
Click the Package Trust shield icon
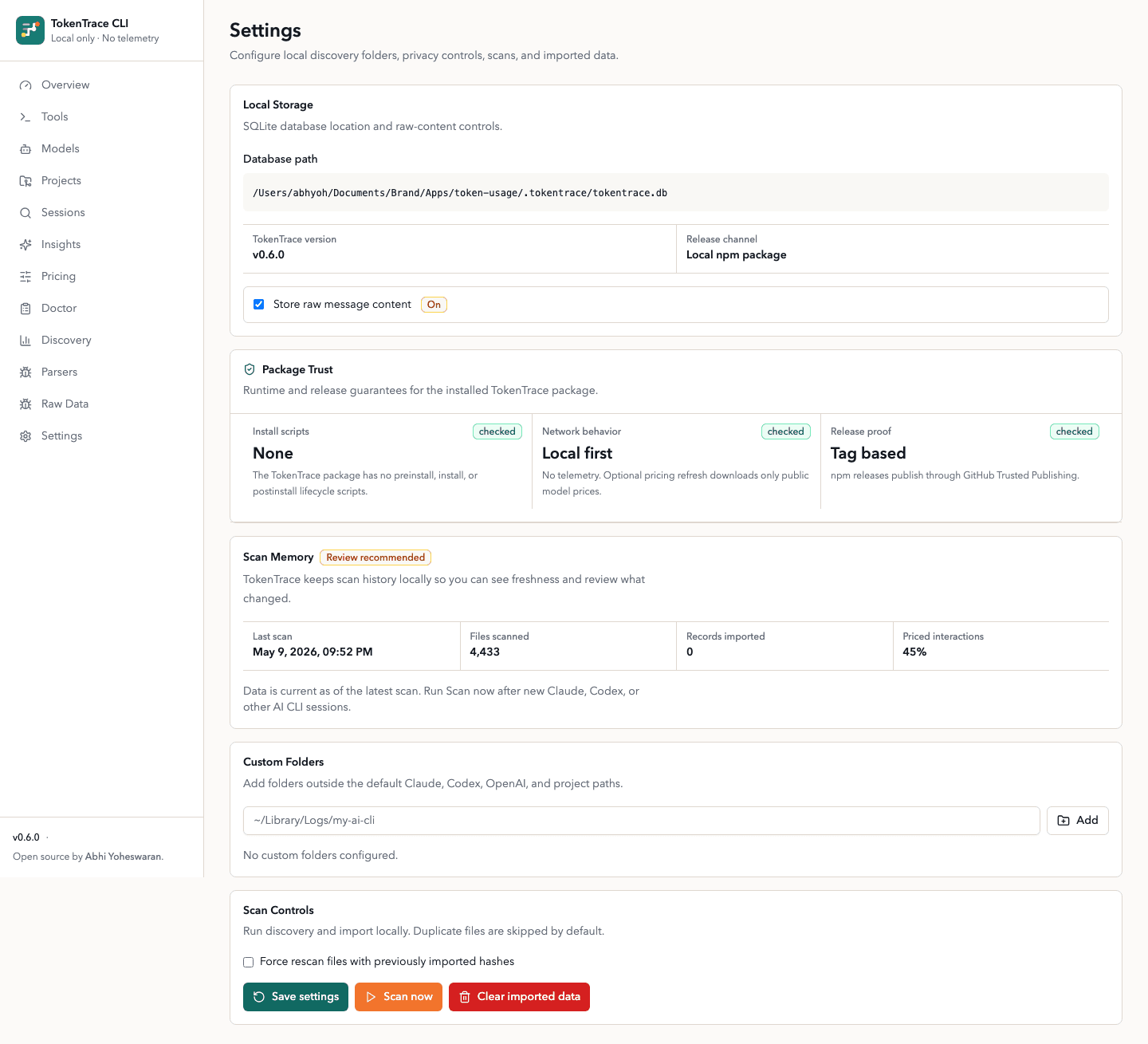pyautogui.click(x=250, y=369)
